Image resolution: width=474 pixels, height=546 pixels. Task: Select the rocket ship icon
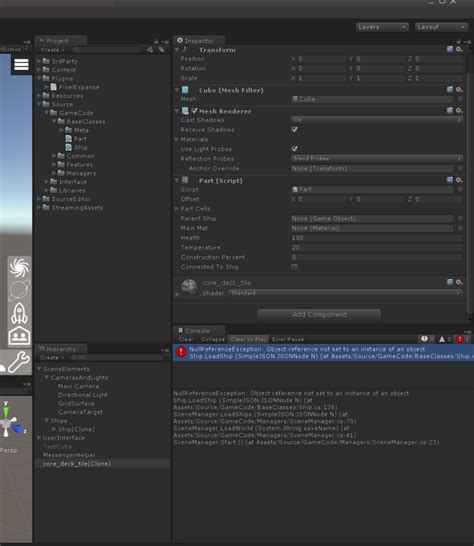pos(19,313)
